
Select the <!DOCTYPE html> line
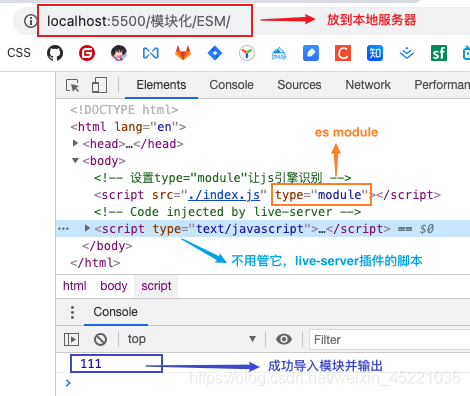point(124,110)
